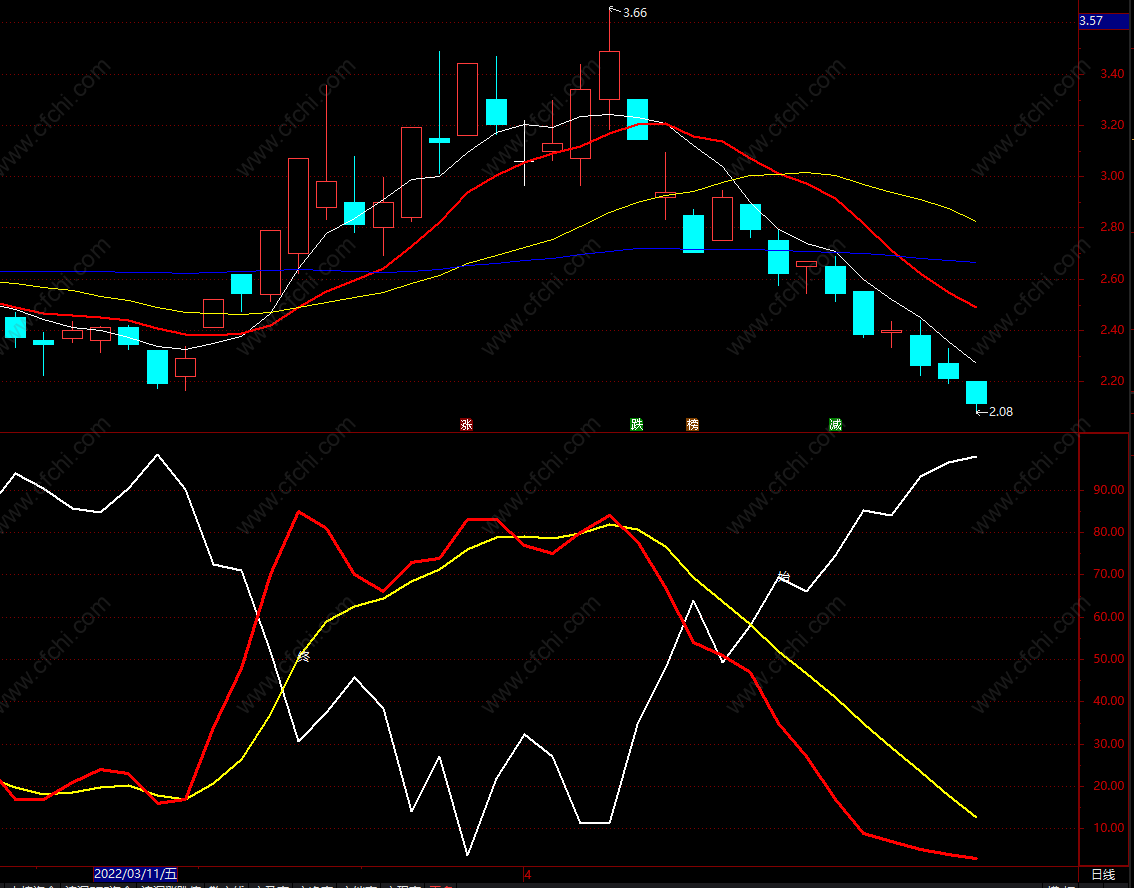Image resolution: width=1134 pixels, height=888 pixels.
Task: Select the 2.08 low price label
Action: [x=1001, y=411]
